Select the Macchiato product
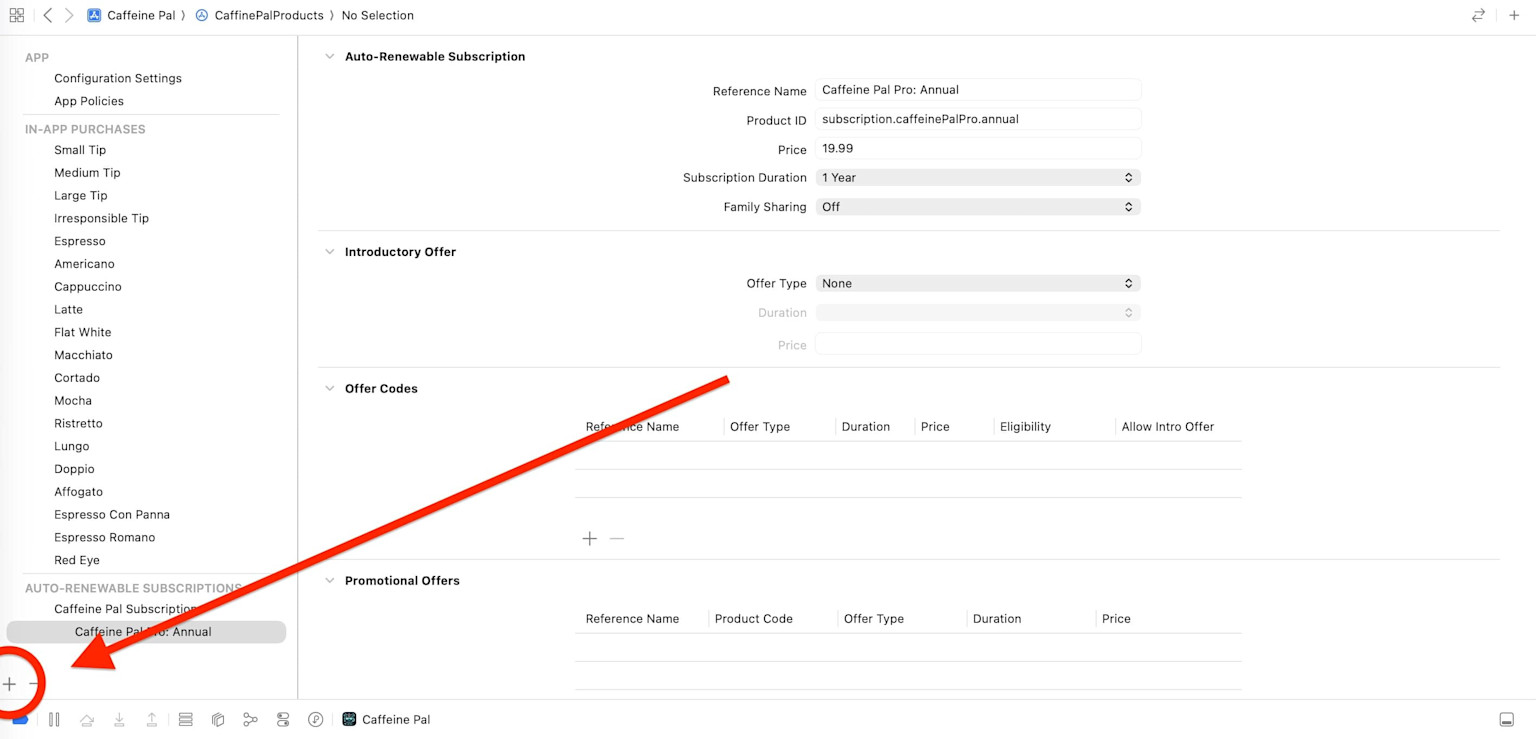This screenshot has height=739, width=1536. click(x=83, y=355)
